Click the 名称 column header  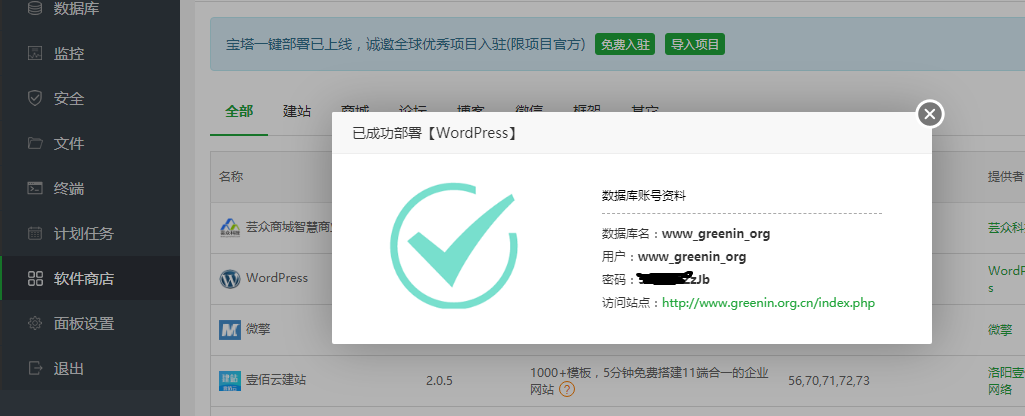click(231, 177)
